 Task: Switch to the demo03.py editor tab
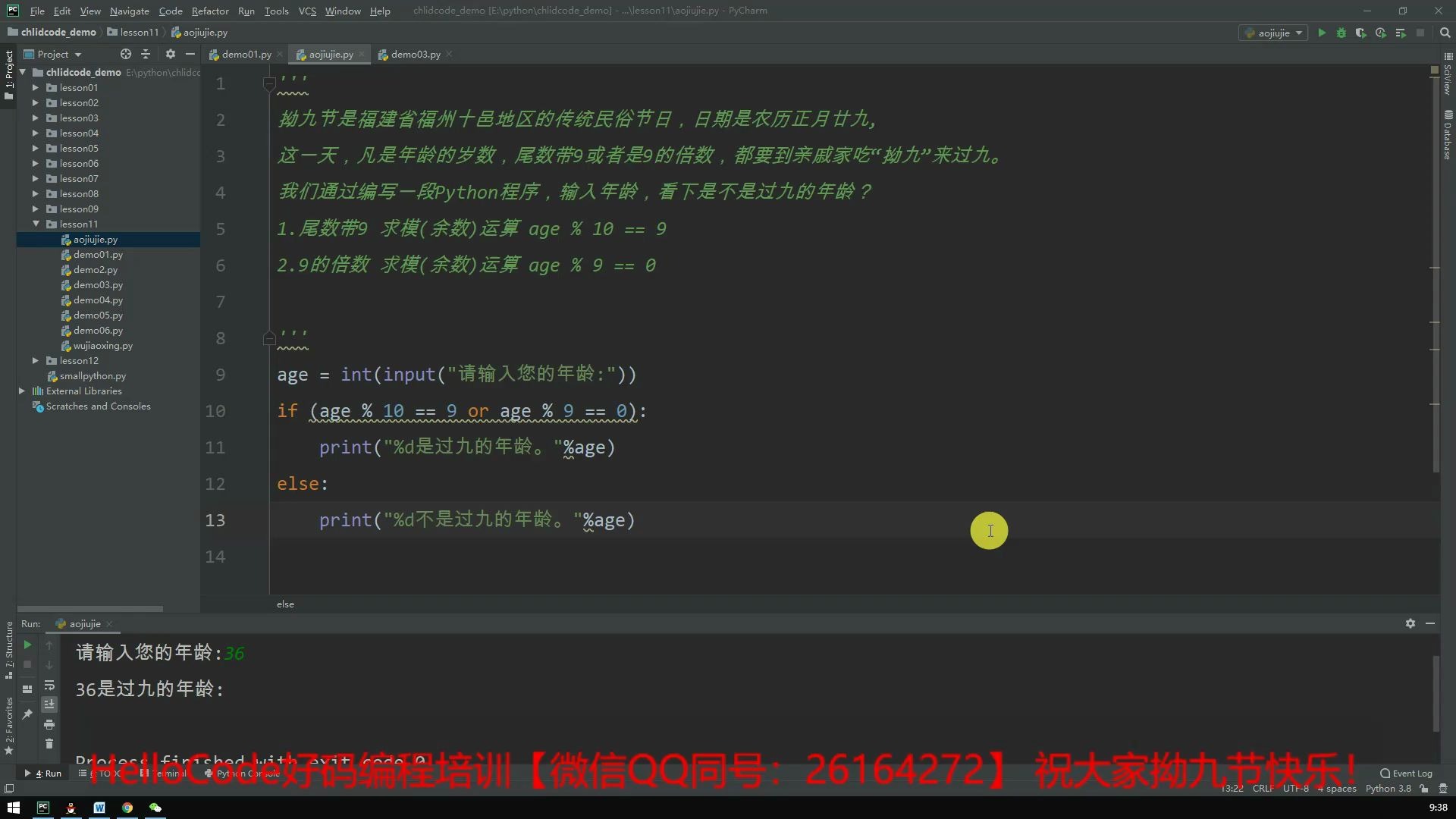click(416, 54)
